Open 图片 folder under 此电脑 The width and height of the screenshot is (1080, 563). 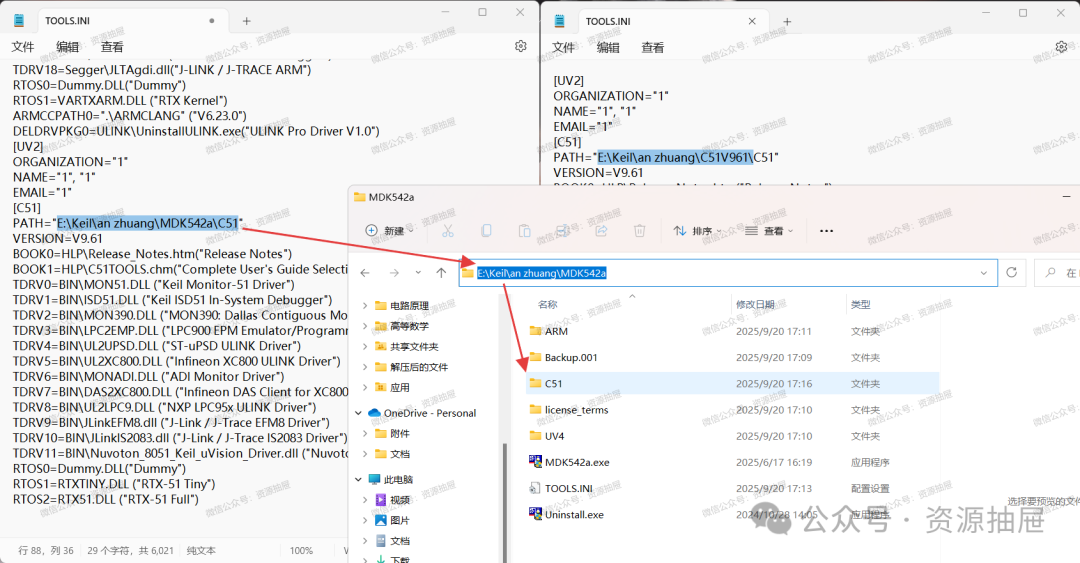click(x=399, y=520)
